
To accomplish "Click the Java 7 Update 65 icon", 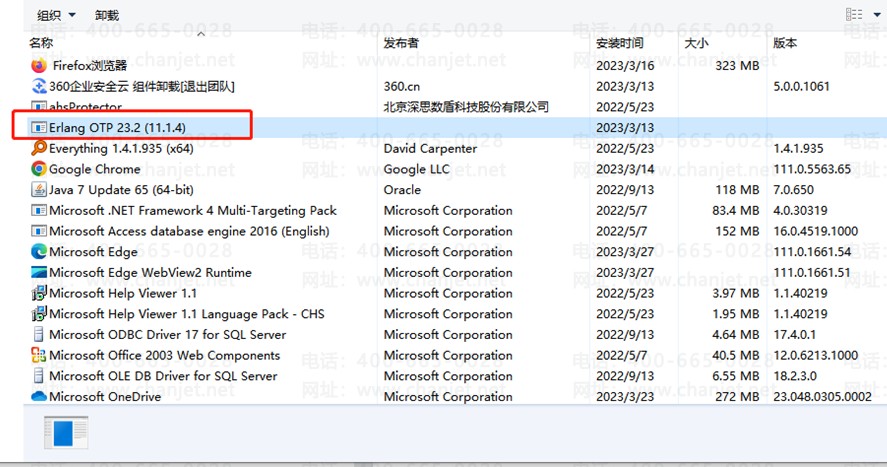I will point(38,189).
